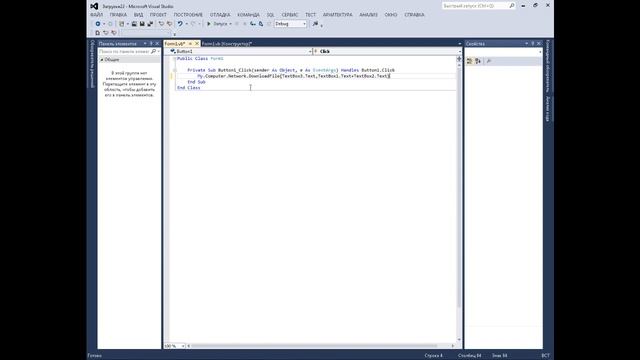Image resolution: width=640 pixels, height=360 pixels.
Task: Open the SQL menu
Action: [x=270, y=15]
